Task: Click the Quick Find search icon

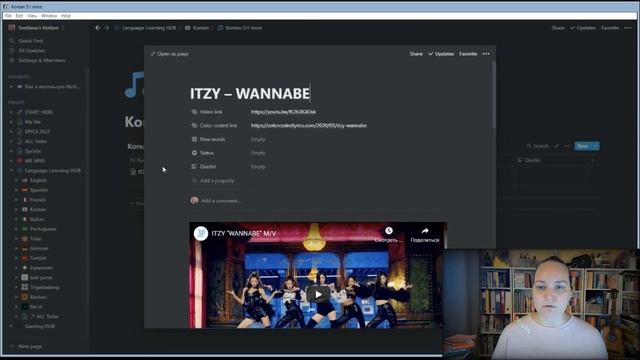Action: [x=12, y=41]
